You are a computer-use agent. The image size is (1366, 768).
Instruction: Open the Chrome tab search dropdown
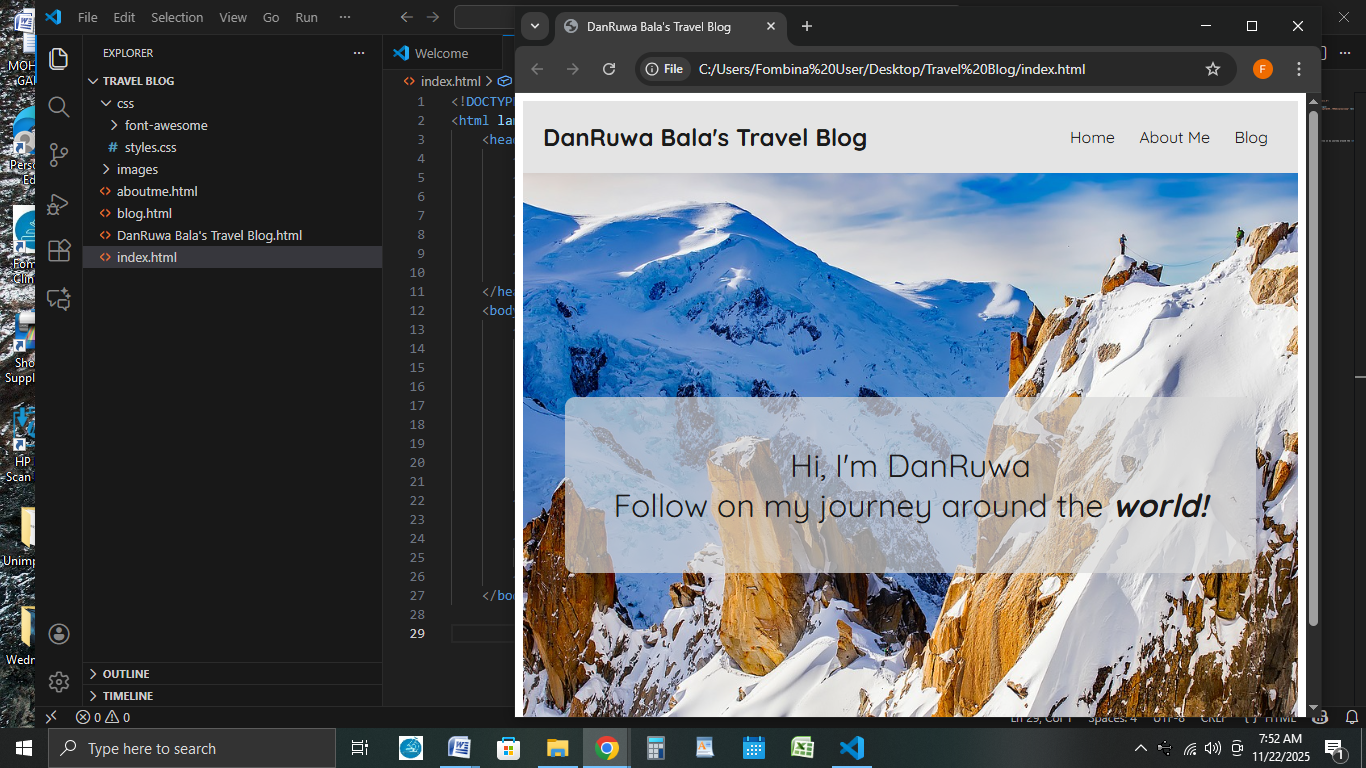535,27
